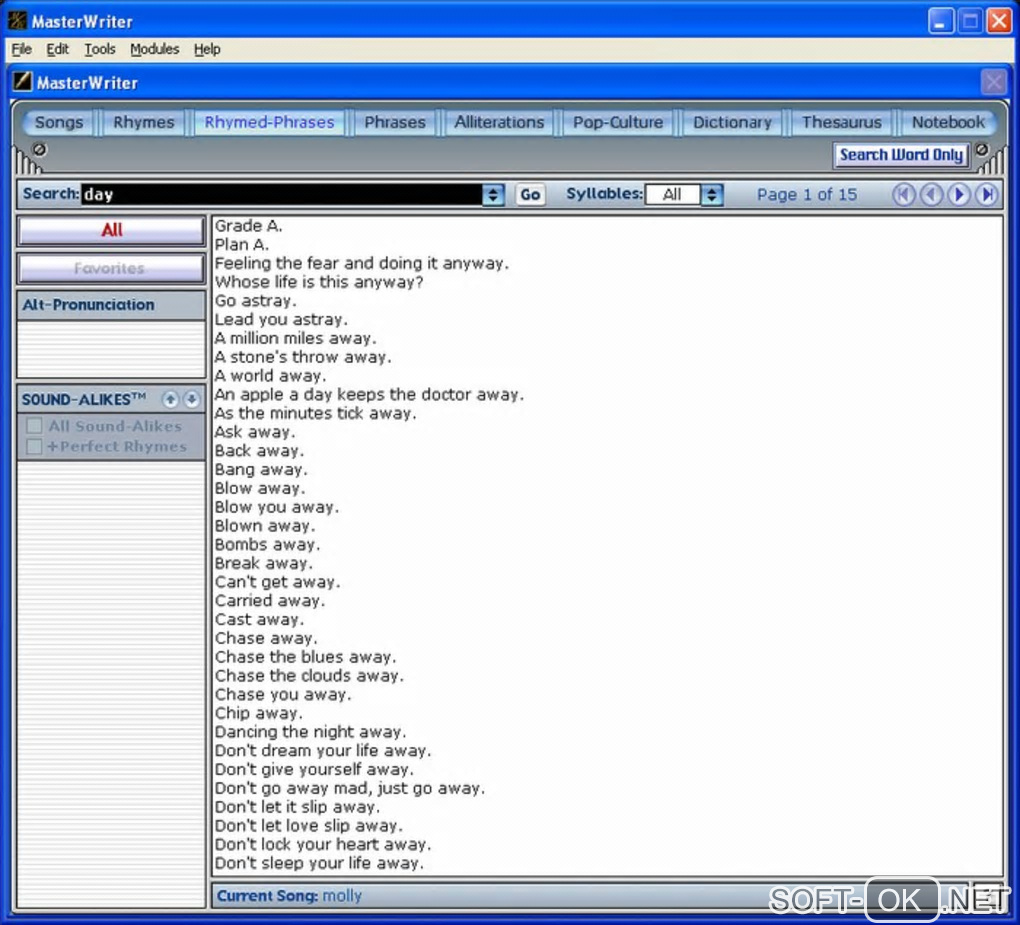The width and height of the screenshot is (1020, 925).
Task: Click the Sound-Alikes up arrow icon
Action: tap(170, 399)
